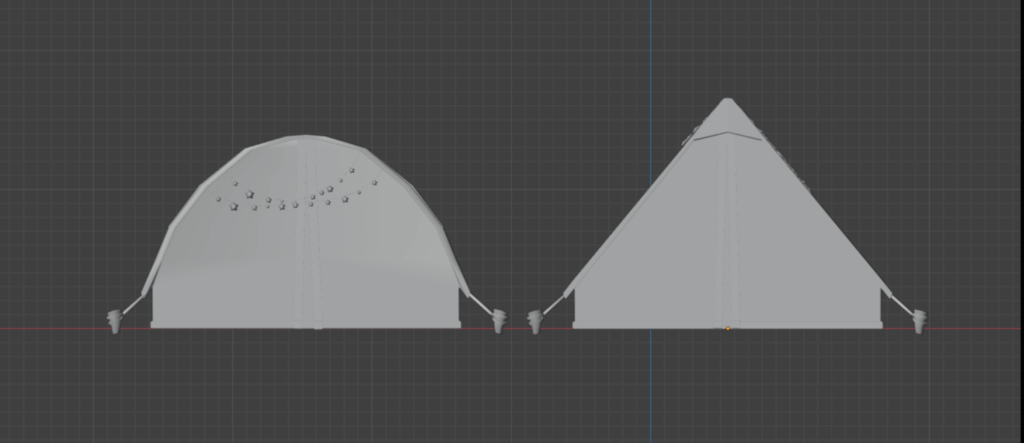This screenshot has height=443, width=1024.
Task: Click the right stake of the pyramid tent
Action: click(919, 320)
